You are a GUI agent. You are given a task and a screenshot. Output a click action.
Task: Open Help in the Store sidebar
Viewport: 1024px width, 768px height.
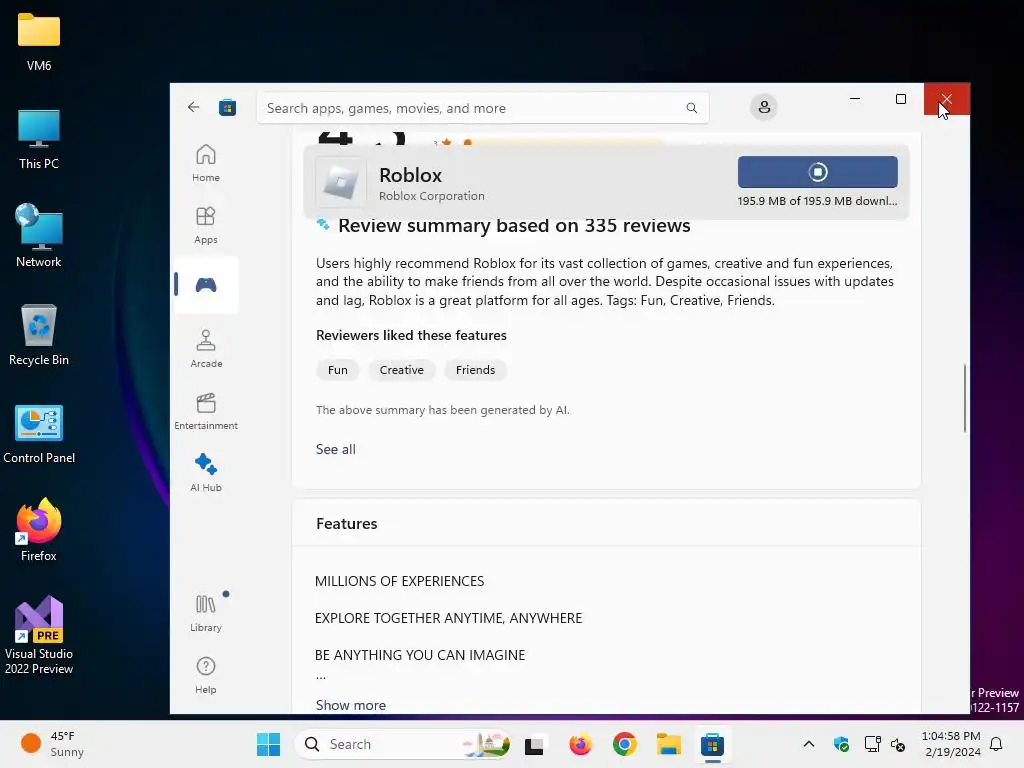[206, 675]
